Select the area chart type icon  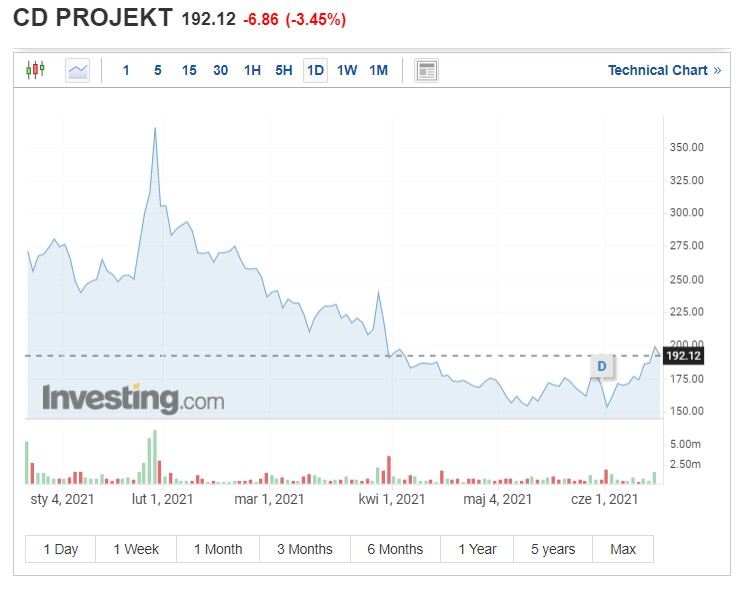[78, 71]
